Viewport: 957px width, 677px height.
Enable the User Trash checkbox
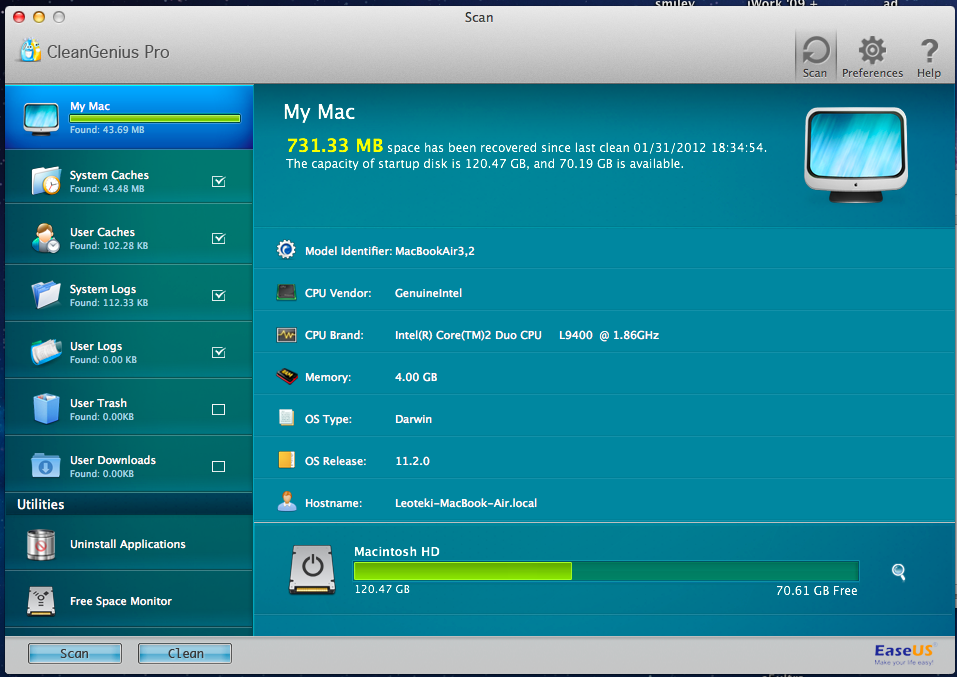pyautogui.click(x=219, y=409)
